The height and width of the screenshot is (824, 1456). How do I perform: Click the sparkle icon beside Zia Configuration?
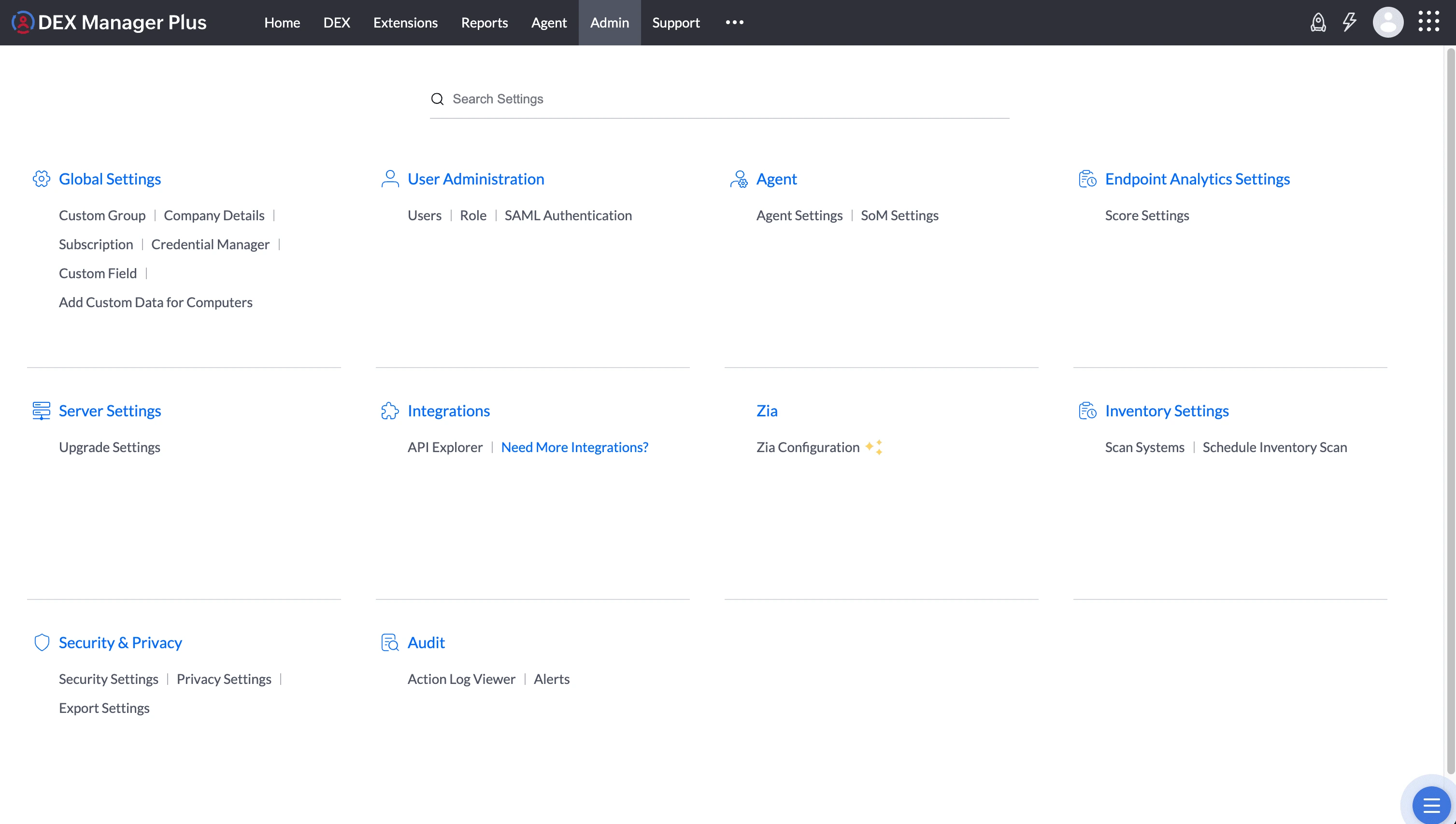874,447
